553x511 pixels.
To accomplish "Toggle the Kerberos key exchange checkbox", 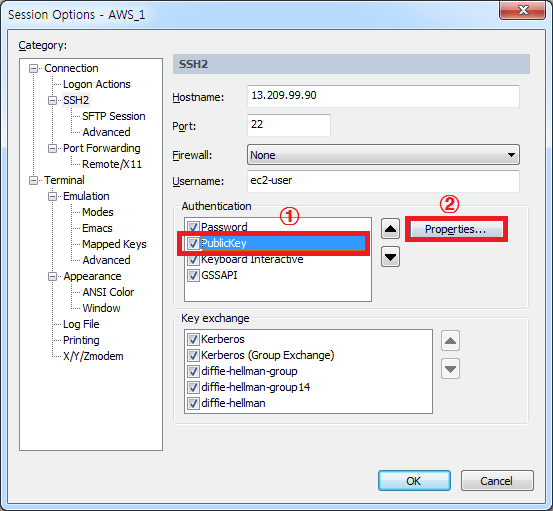I will (193, 339).
